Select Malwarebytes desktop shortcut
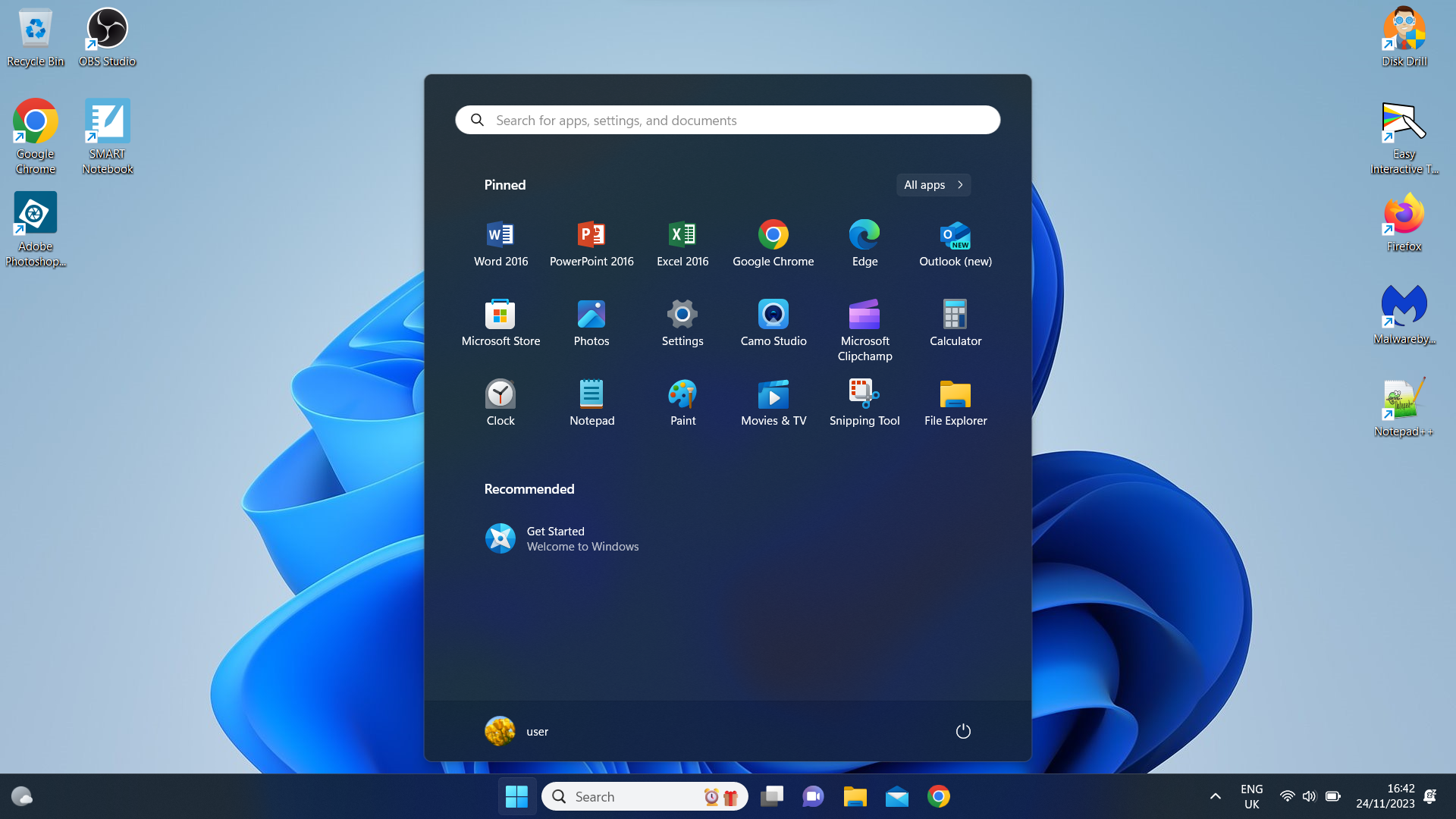The width and height of the screenshot is (1456, 819). click(x=1404, y=315)
